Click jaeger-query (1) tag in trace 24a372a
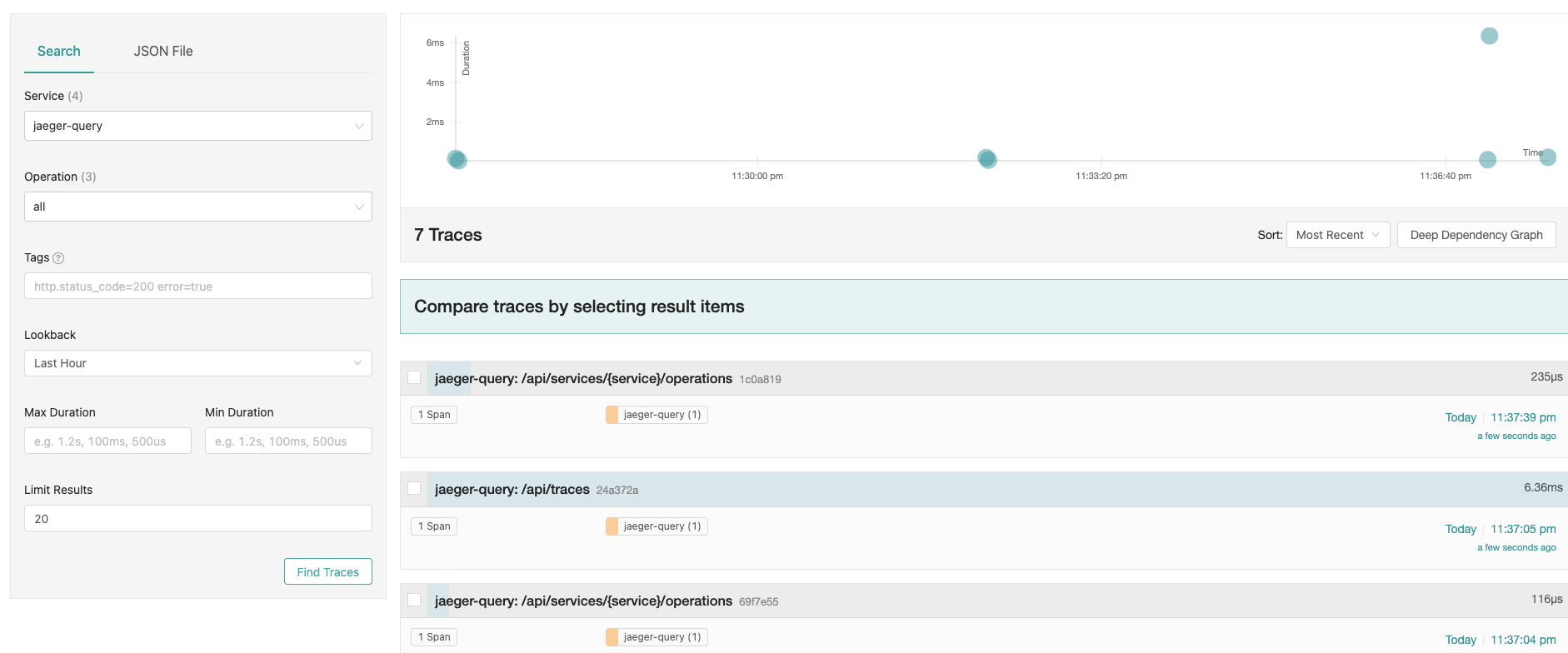This screenshot has height=653, width=1568. point(657,526)
